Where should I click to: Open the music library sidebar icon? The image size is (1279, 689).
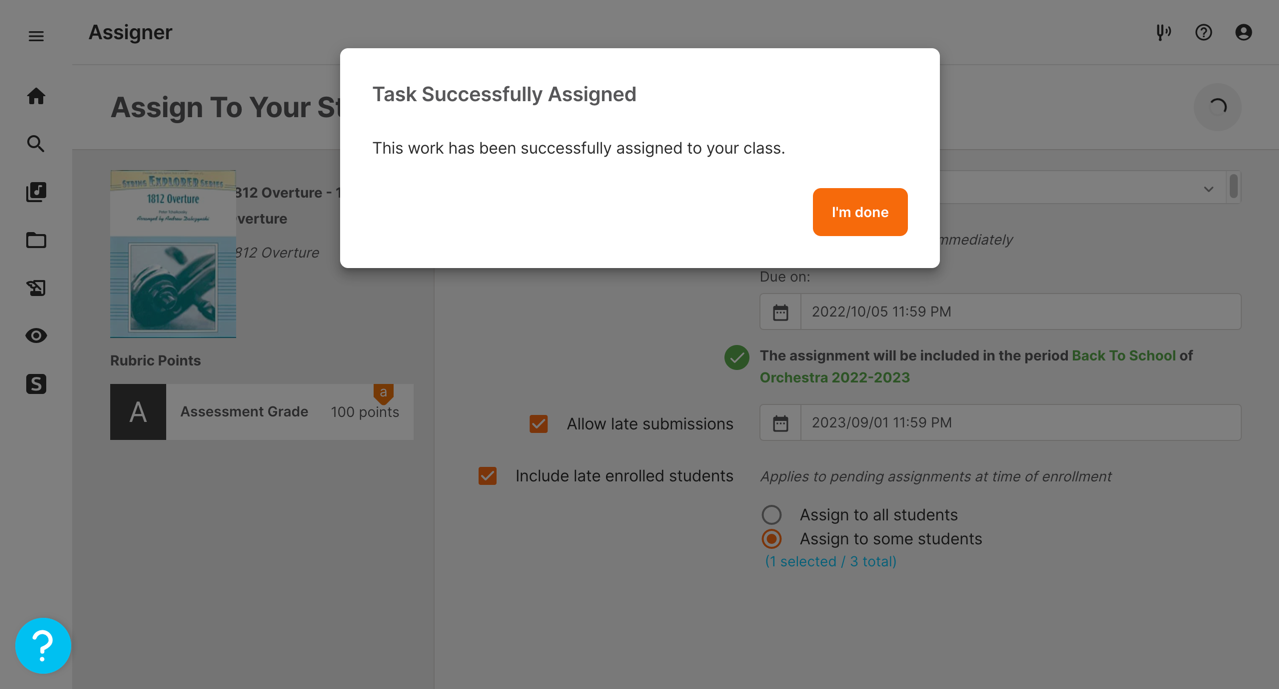point(36,192)
